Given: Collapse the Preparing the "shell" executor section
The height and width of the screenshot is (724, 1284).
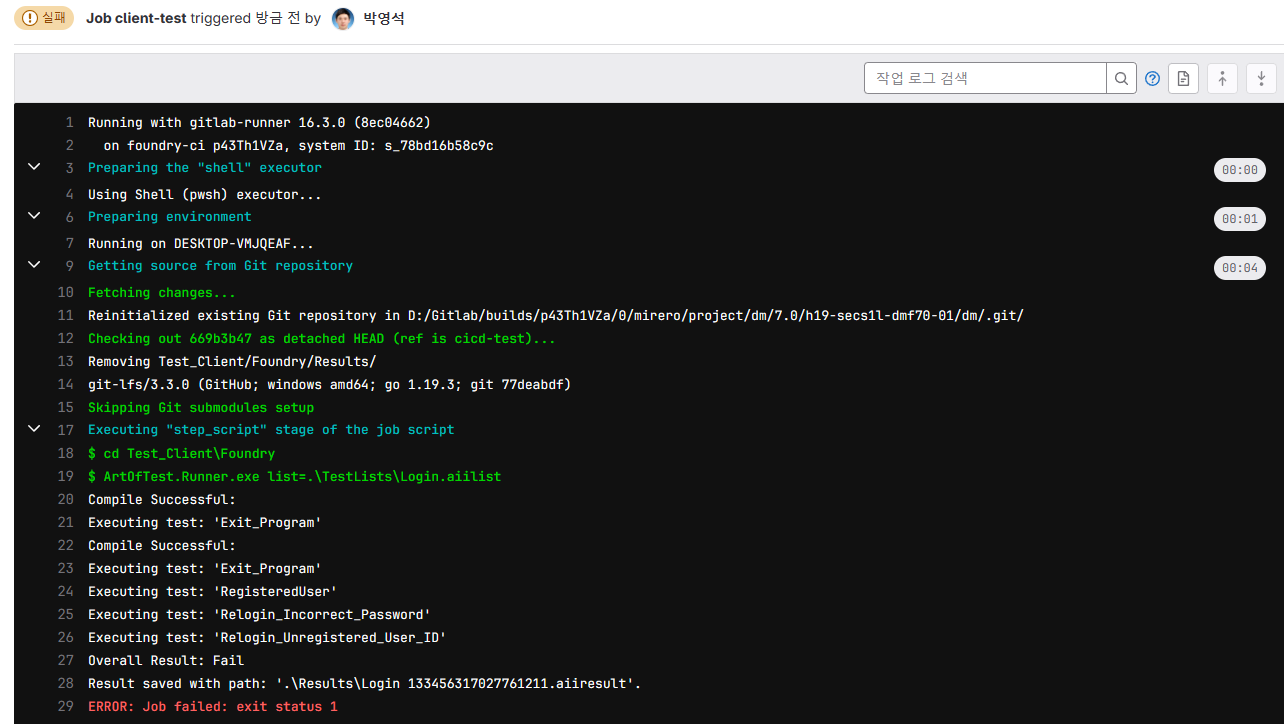Looking at the screenshot, I should 34,167.
